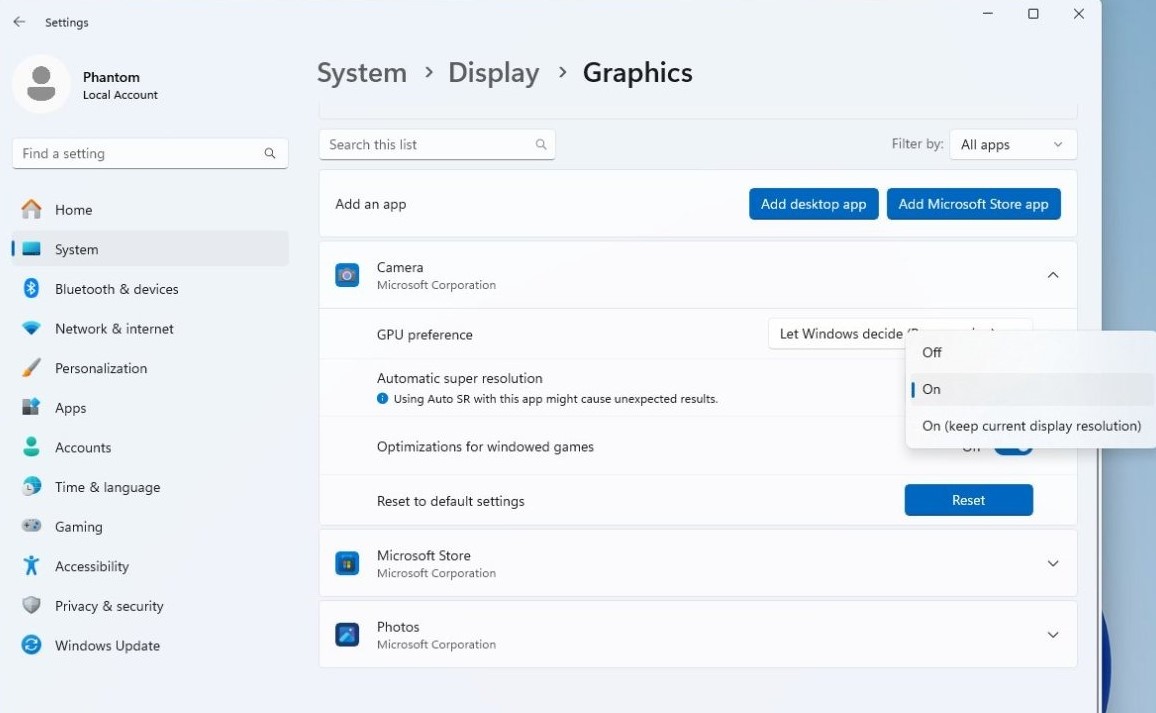Click the search magnifier in Find a setting
Screen dimensions: 1156x713
coord(270,153)
